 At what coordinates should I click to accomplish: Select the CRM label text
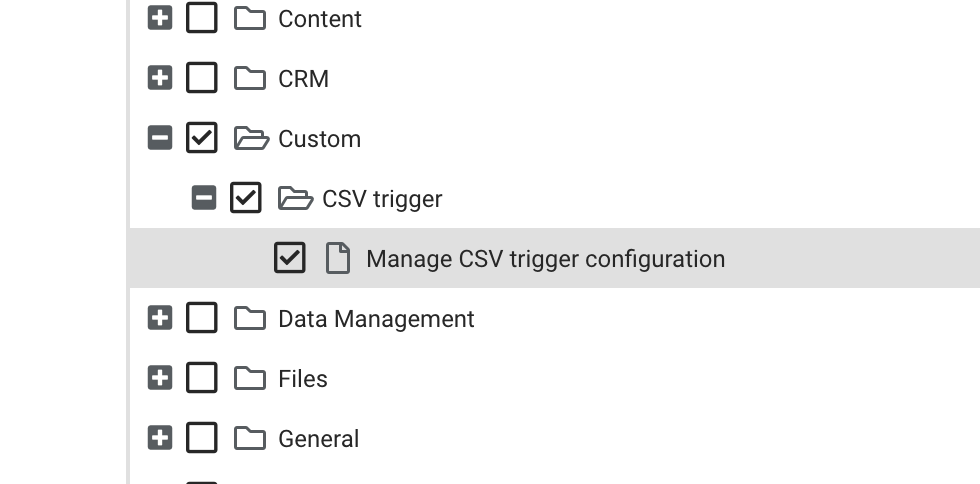303,79
